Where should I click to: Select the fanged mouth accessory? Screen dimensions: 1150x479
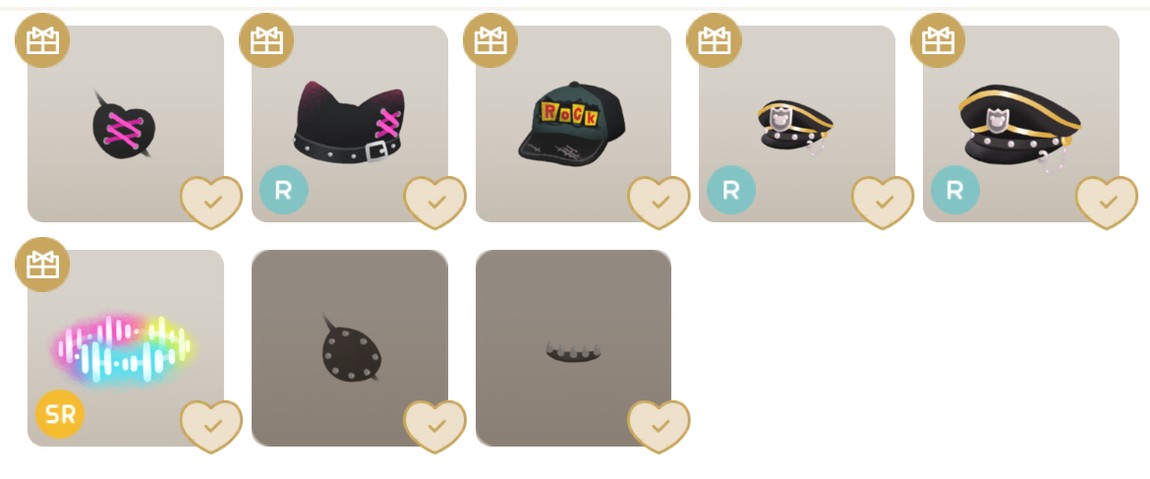[573, 348]
